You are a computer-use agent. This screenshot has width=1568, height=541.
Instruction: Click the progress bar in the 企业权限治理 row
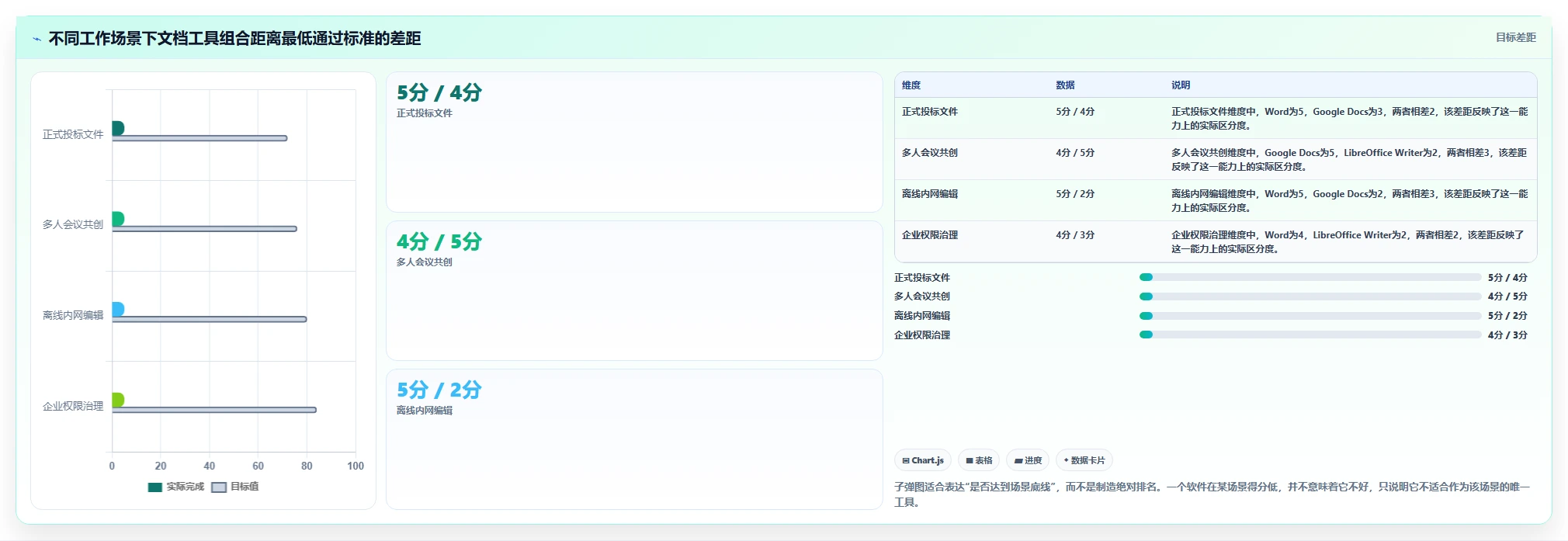pyautogui.click(x=1310, y=335)
